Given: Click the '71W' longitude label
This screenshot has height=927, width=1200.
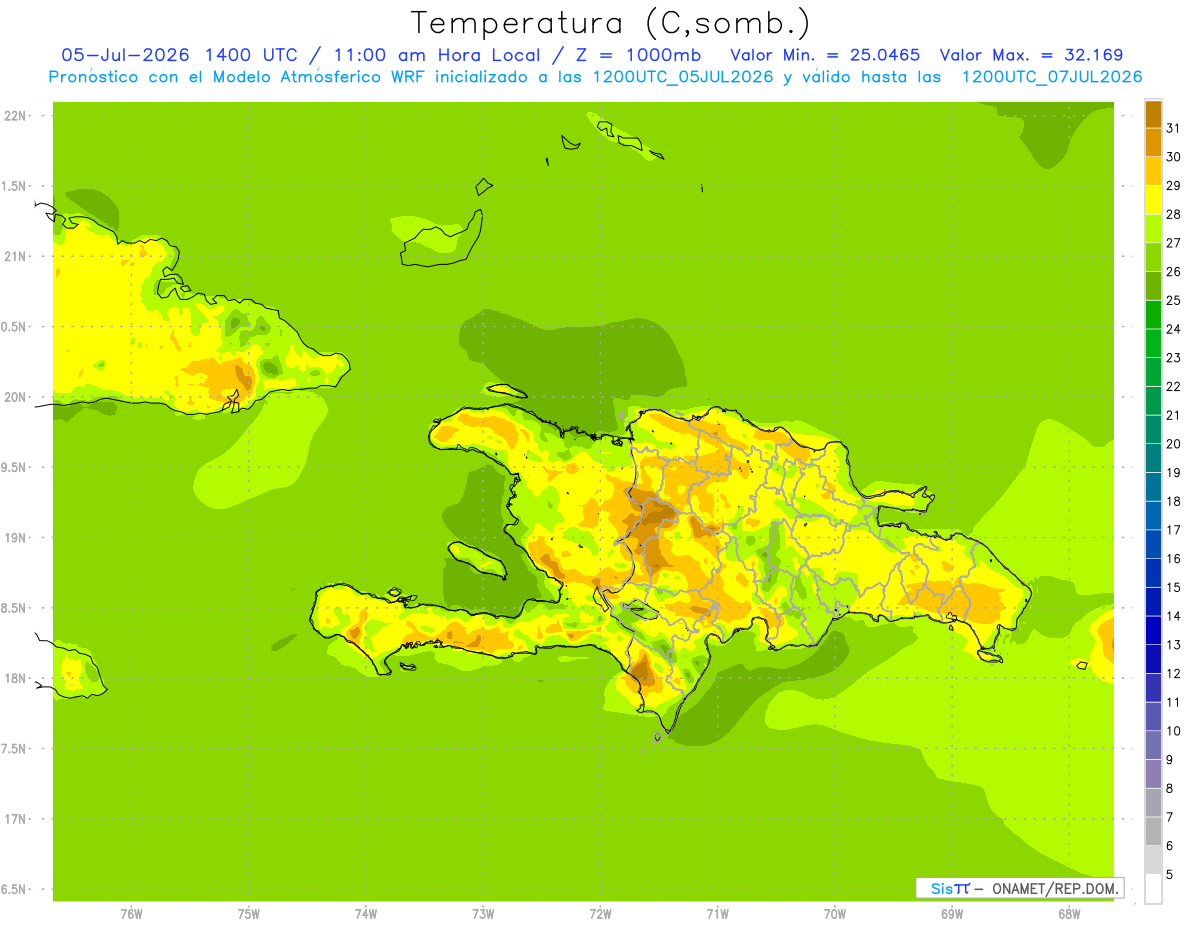Looking at the screenshot, I should point(717,914).
